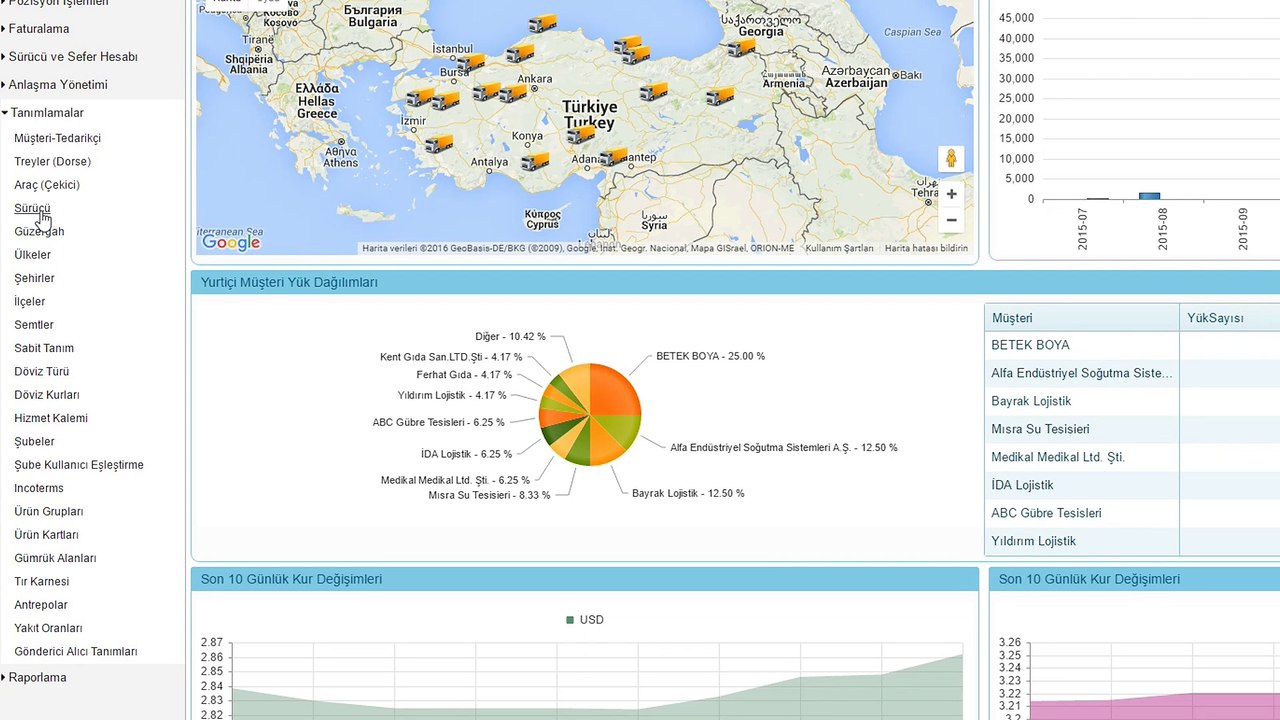Viewport: 1280px width, 720px height.
Task: Open Ürün Kartları
Action: coord(46,535)
